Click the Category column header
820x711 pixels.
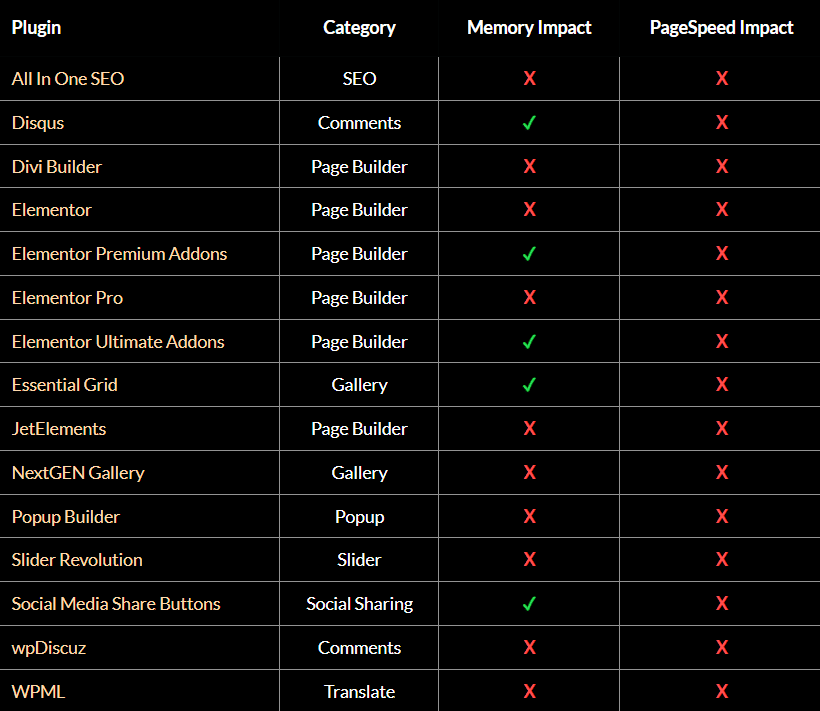(x=359, y=28)
